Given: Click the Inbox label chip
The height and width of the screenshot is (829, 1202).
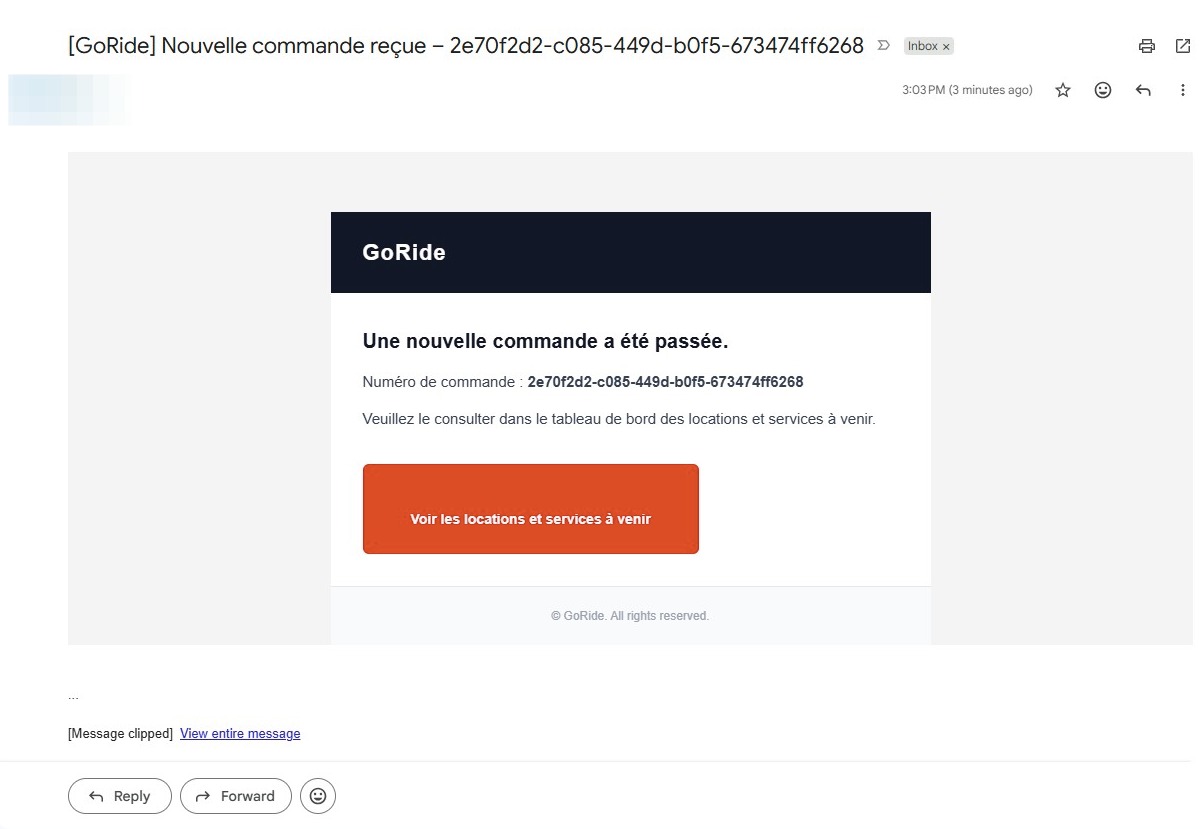Looking at the screenshot, I should pos(922,46).
